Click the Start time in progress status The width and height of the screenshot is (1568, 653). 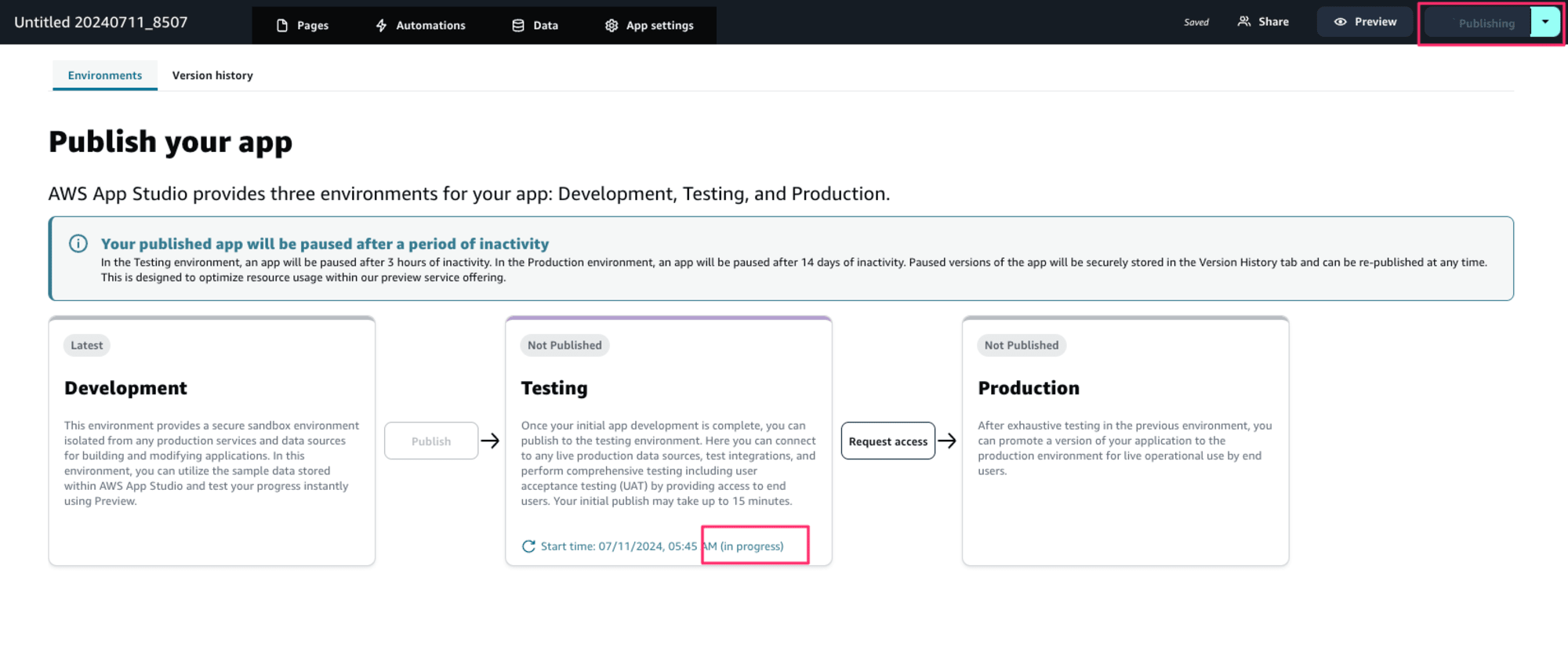[x=662, y=546]
